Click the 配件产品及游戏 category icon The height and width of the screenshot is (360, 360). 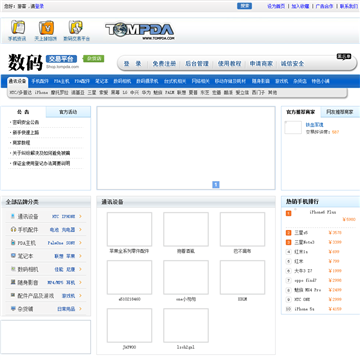pos(13,295)
